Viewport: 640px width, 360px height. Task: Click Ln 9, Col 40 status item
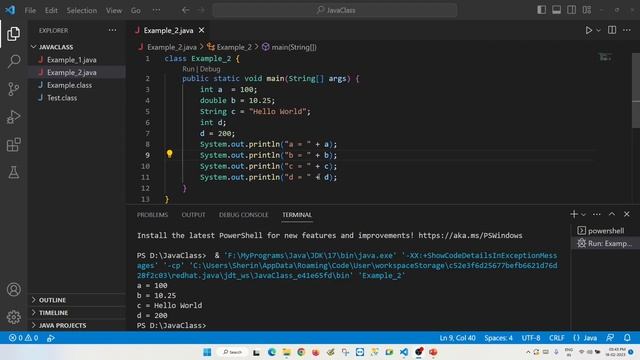click(457, 338)
